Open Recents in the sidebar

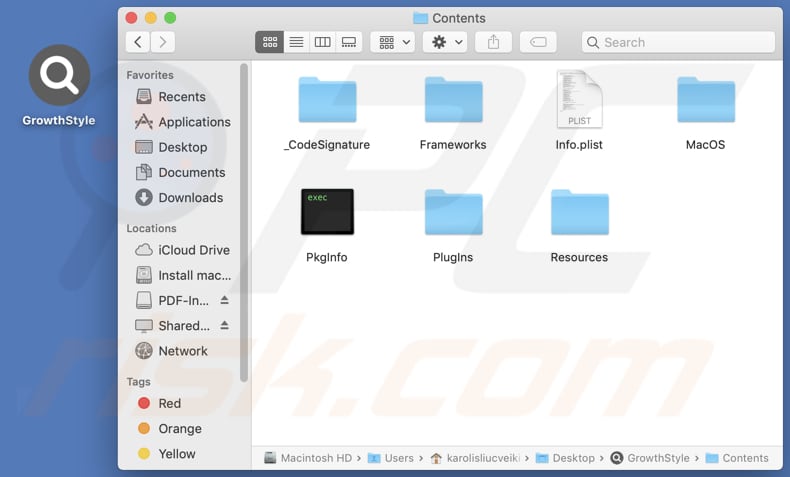tap(171, 97)
